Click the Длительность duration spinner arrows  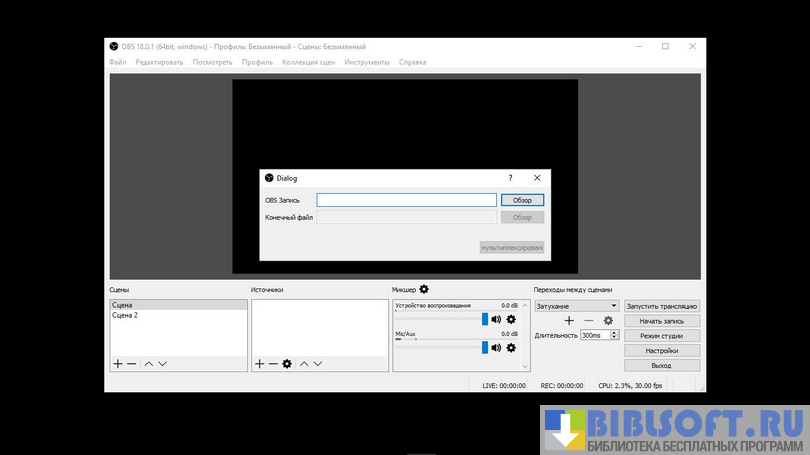pyautogui.click(x=614, y=335)
